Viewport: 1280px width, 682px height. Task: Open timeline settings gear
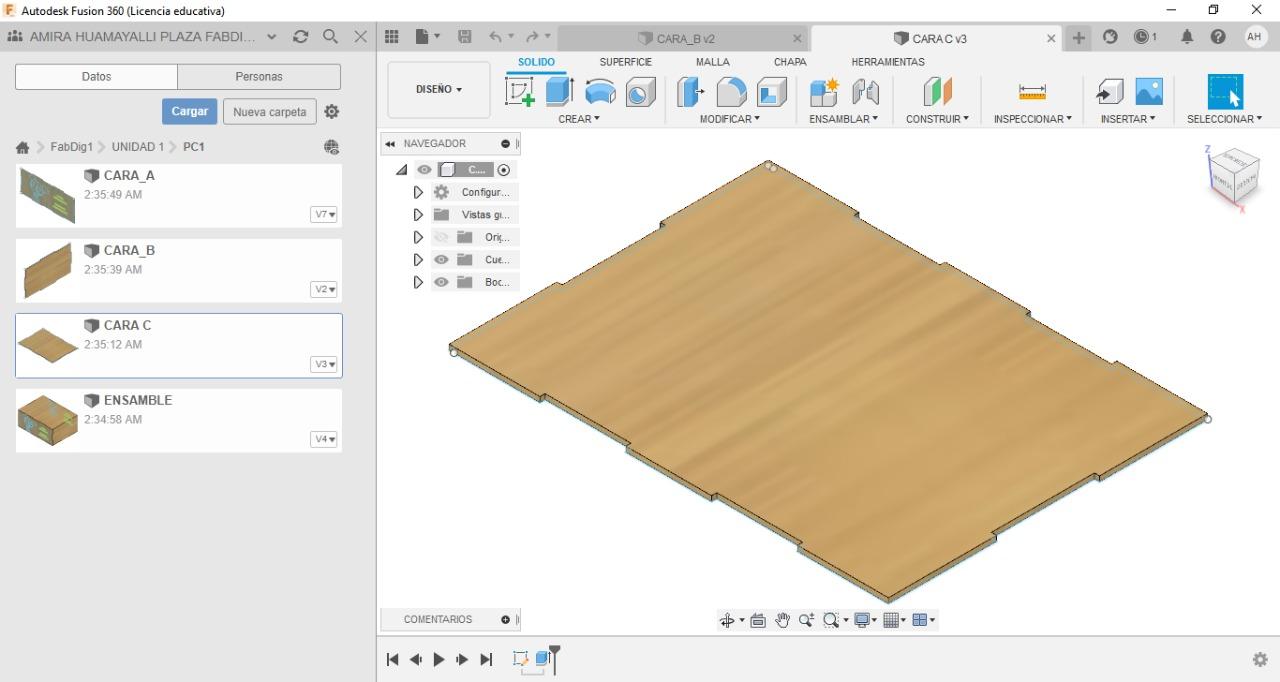[1260, 659]
